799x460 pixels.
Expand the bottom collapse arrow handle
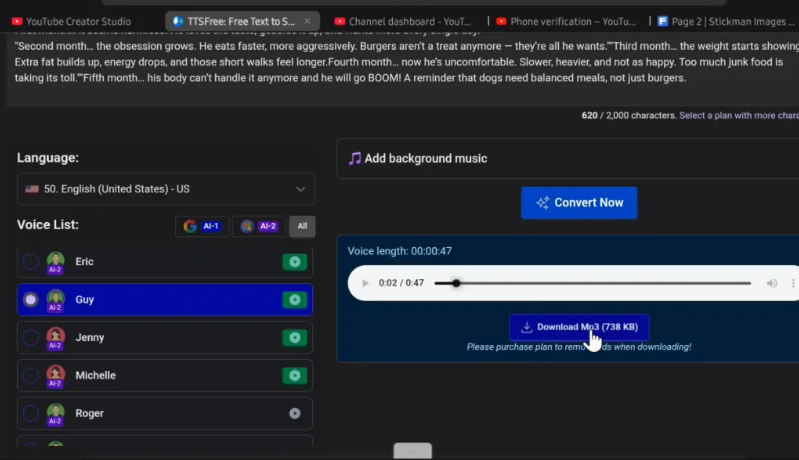pyautogui.click(x=412, y=451)
